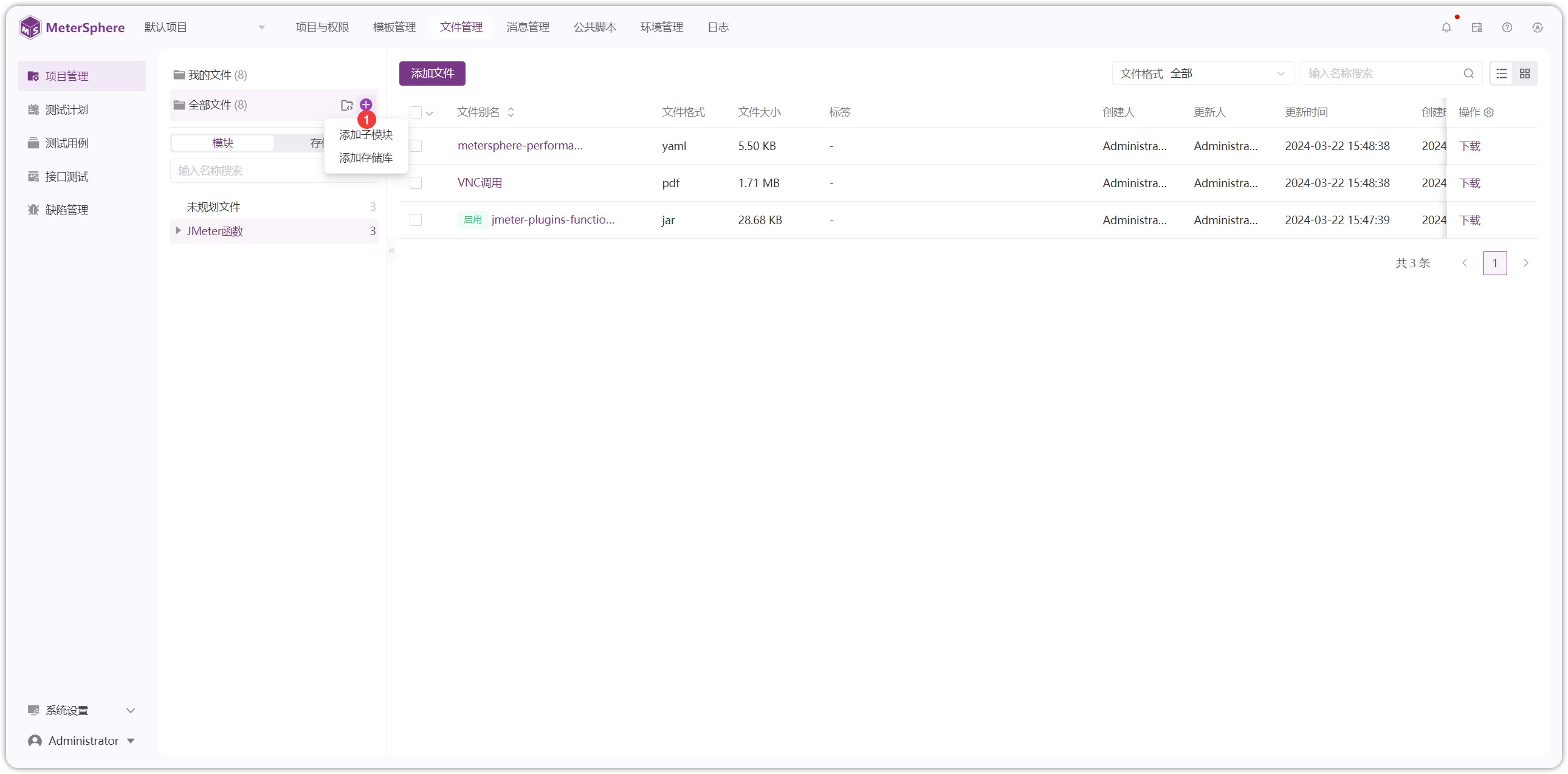Open the 项目与权限 top tab
The width and height of the screenshot is (1568, 774).
click(322, 27)
